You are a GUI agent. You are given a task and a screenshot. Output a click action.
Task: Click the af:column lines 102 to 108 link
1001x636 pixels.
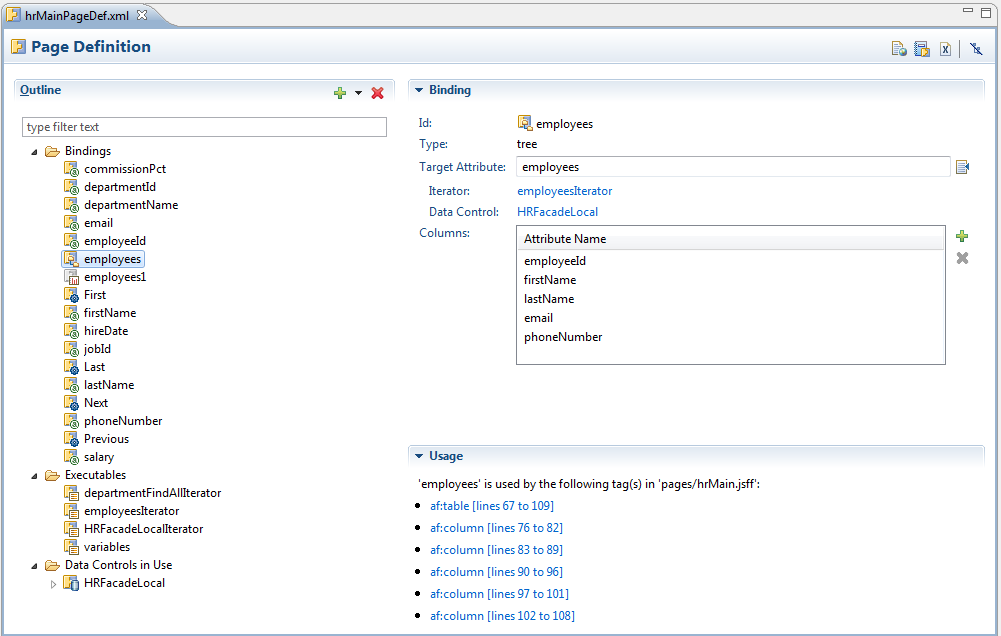tap(502, 615)
